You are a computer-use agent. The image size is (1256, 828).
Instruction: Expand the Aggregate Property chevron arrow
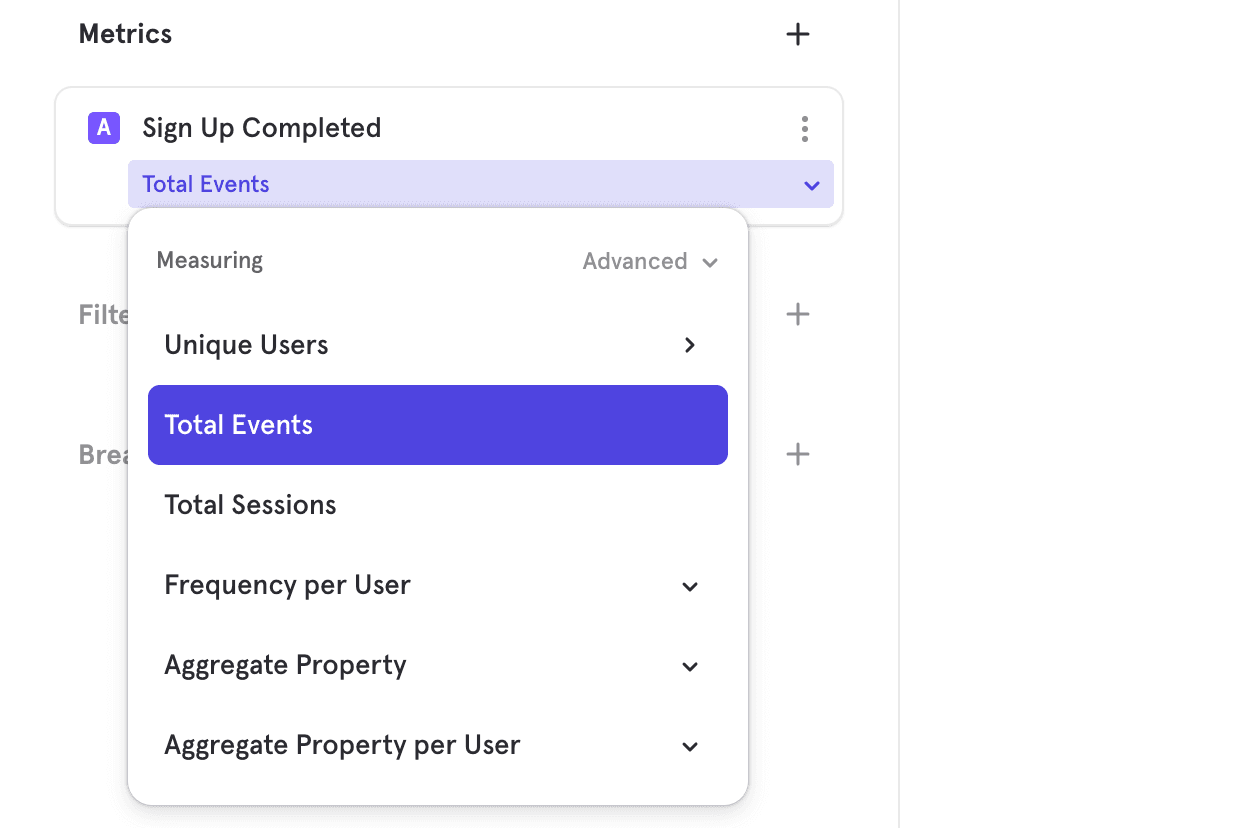[x=689, y=666]
